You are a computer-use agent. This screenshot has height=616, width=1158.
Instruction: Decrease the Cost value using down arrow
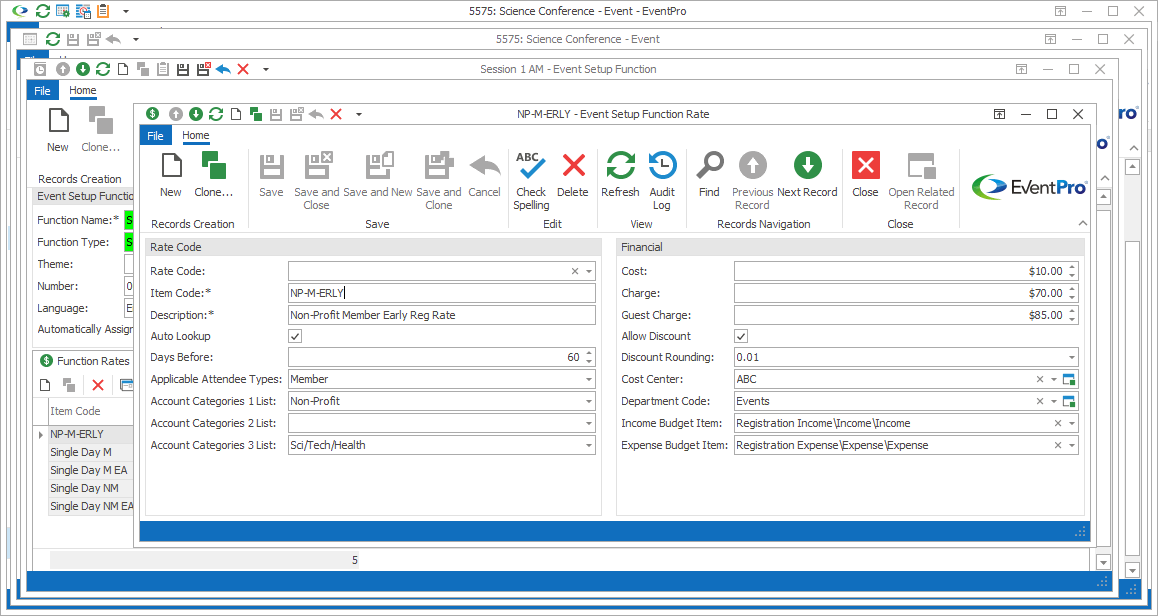pyautogui.click(x=1072, y=276)
